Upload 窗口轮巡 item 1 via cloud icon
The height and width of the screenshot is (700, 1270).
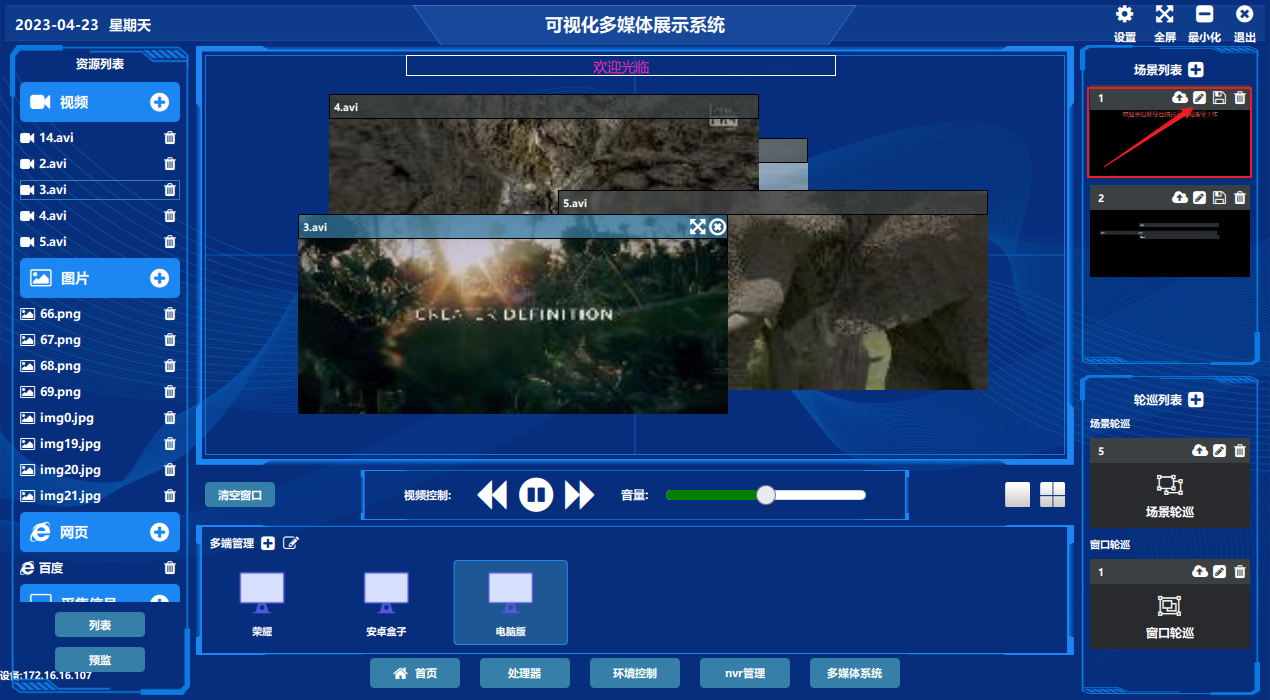[x=1200, y=572]
